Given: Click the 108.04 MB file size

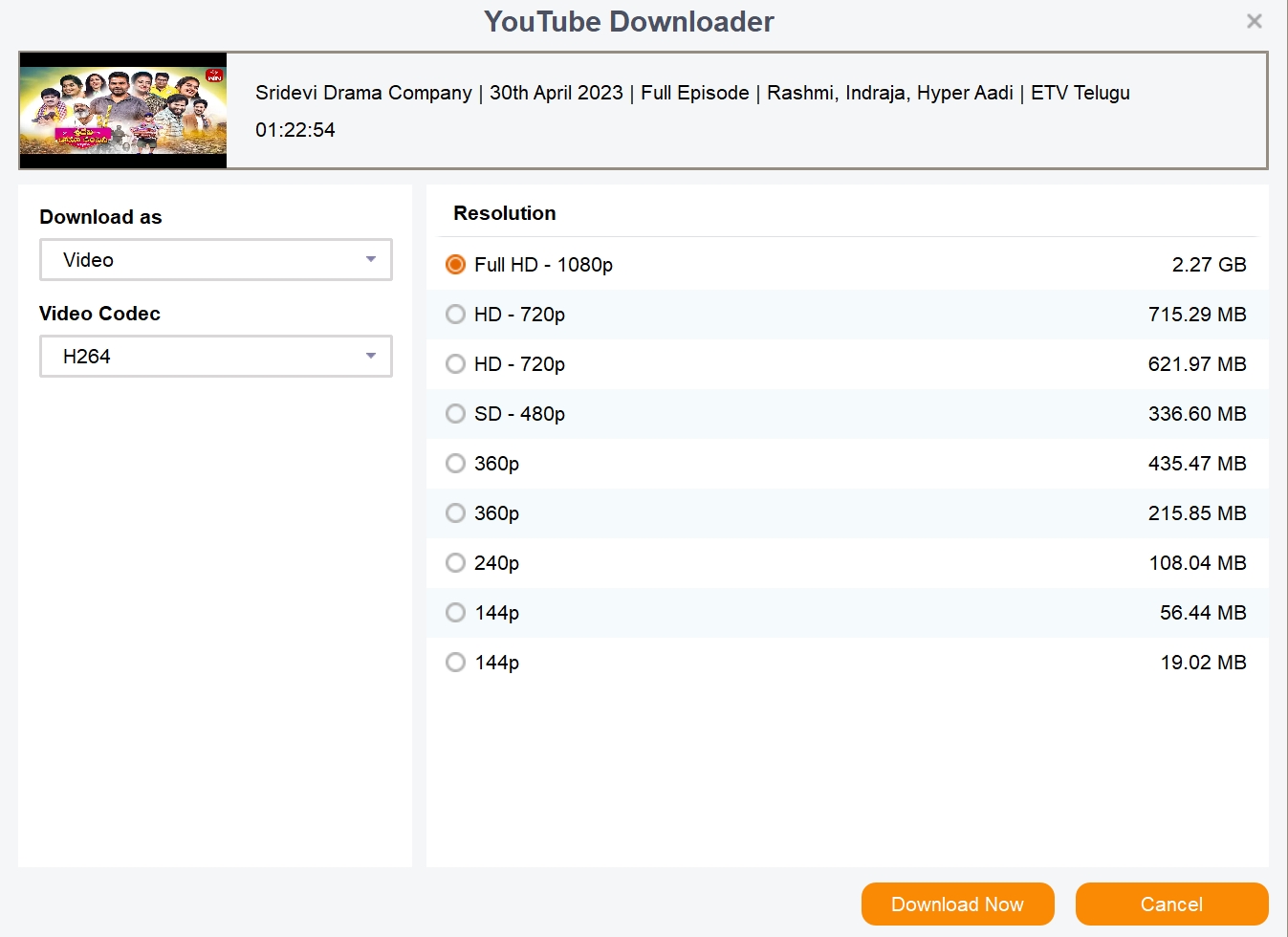Looking at the screenshot, I should click(x=1197, y=563).
